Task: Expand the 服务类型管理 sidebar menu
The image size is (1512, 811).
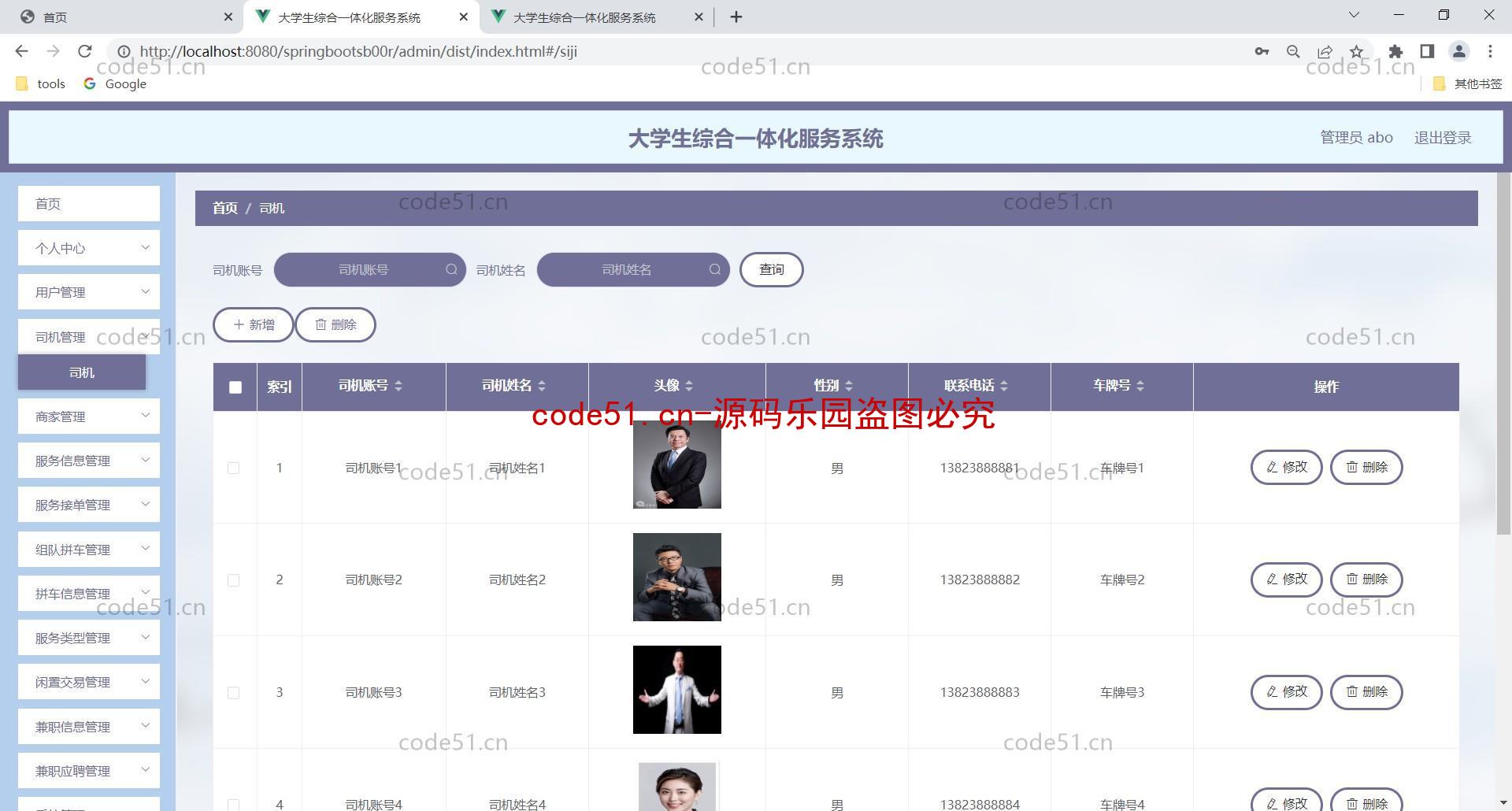Action: click(89, 638)
